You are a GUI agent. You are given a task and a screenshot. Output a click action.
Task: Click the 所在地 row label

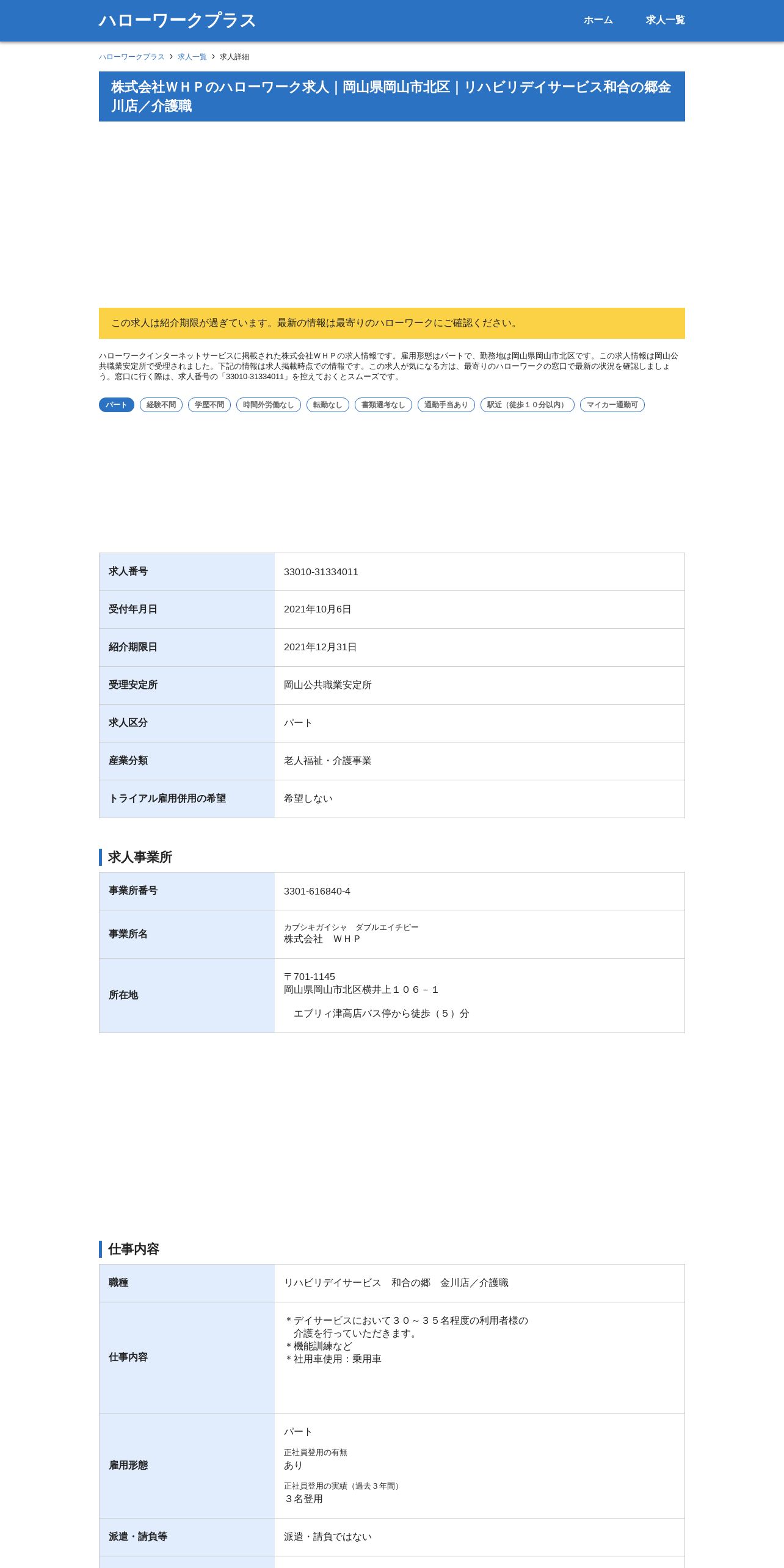tap(123, 995)
